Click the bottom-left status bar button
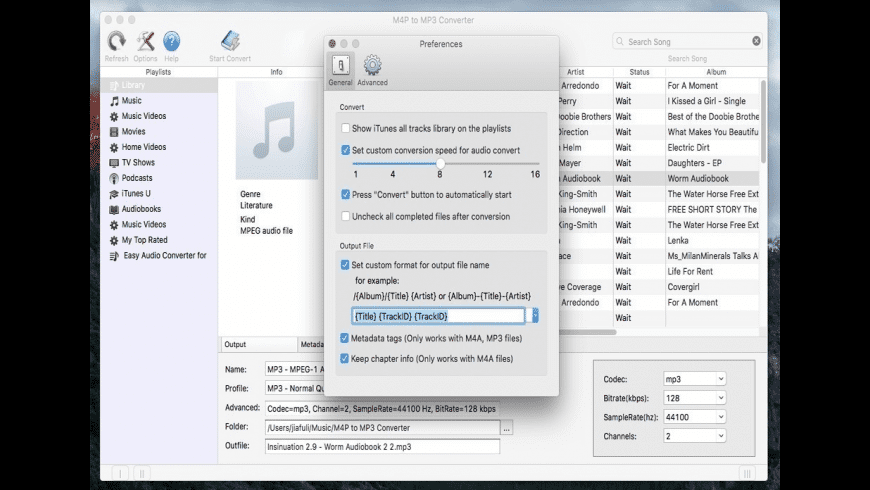Image resolution: width=870 pixels, height=490 pixels. coord(120,473)
